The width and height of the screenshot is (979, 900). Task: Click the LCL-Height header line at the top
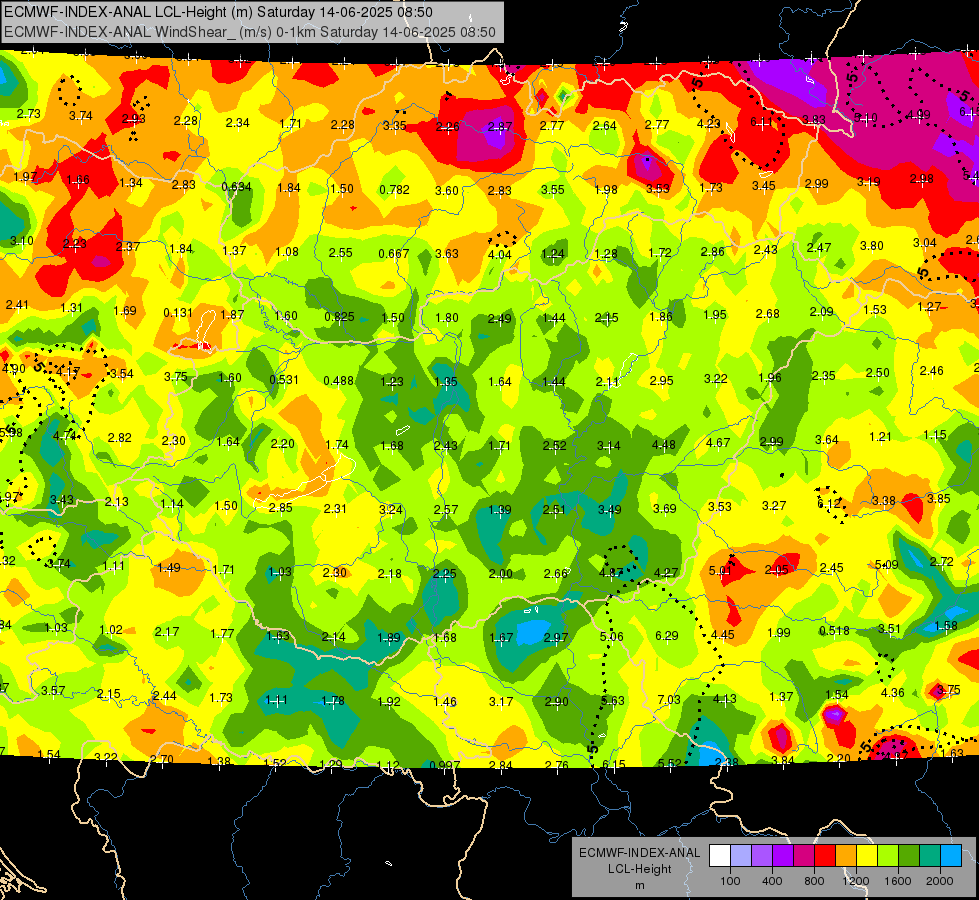tap(218, 12)
